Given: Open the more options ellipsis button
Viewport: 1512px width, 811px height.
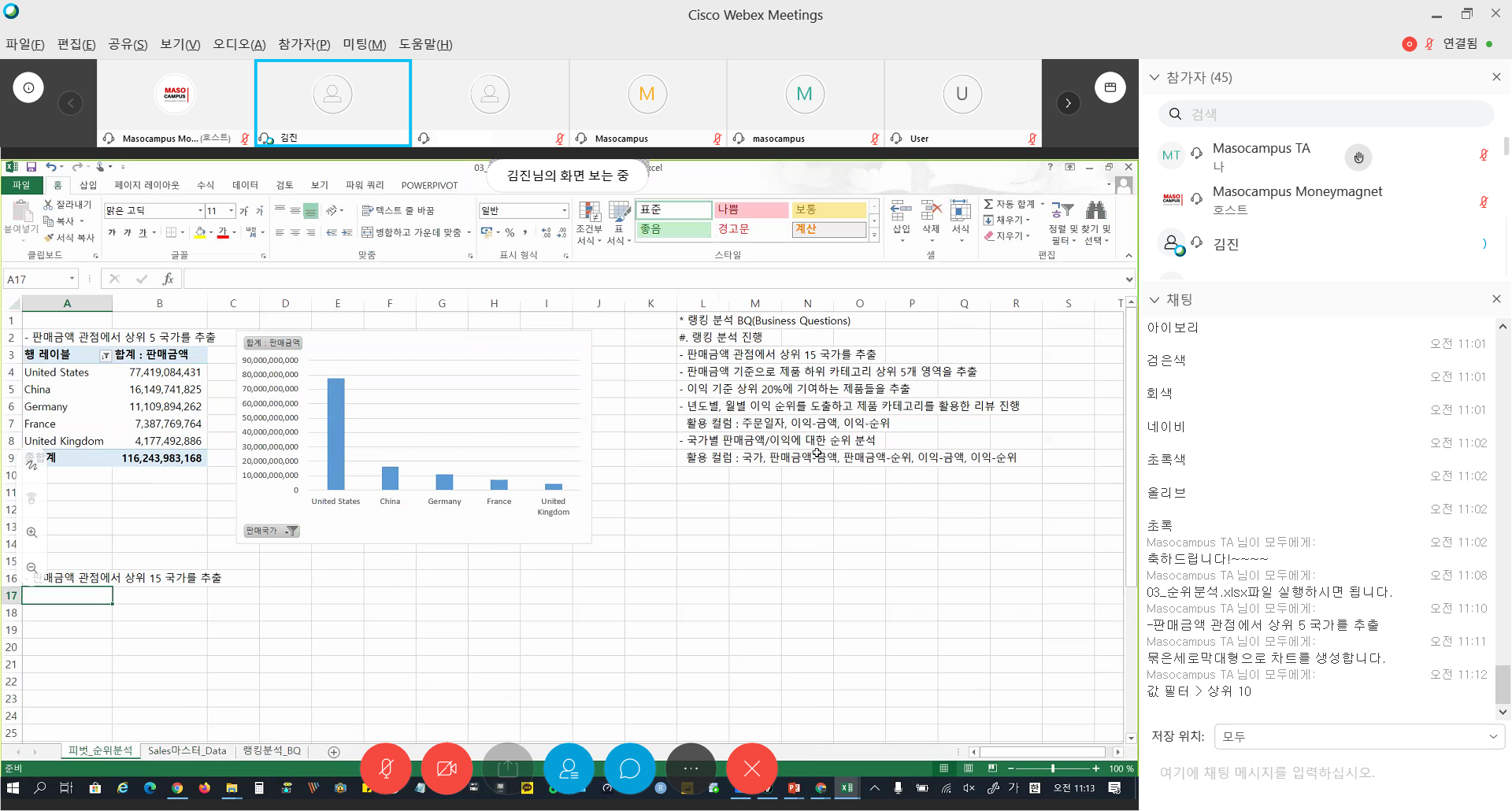Looking at the screenshot, I should tap(691, 768).
